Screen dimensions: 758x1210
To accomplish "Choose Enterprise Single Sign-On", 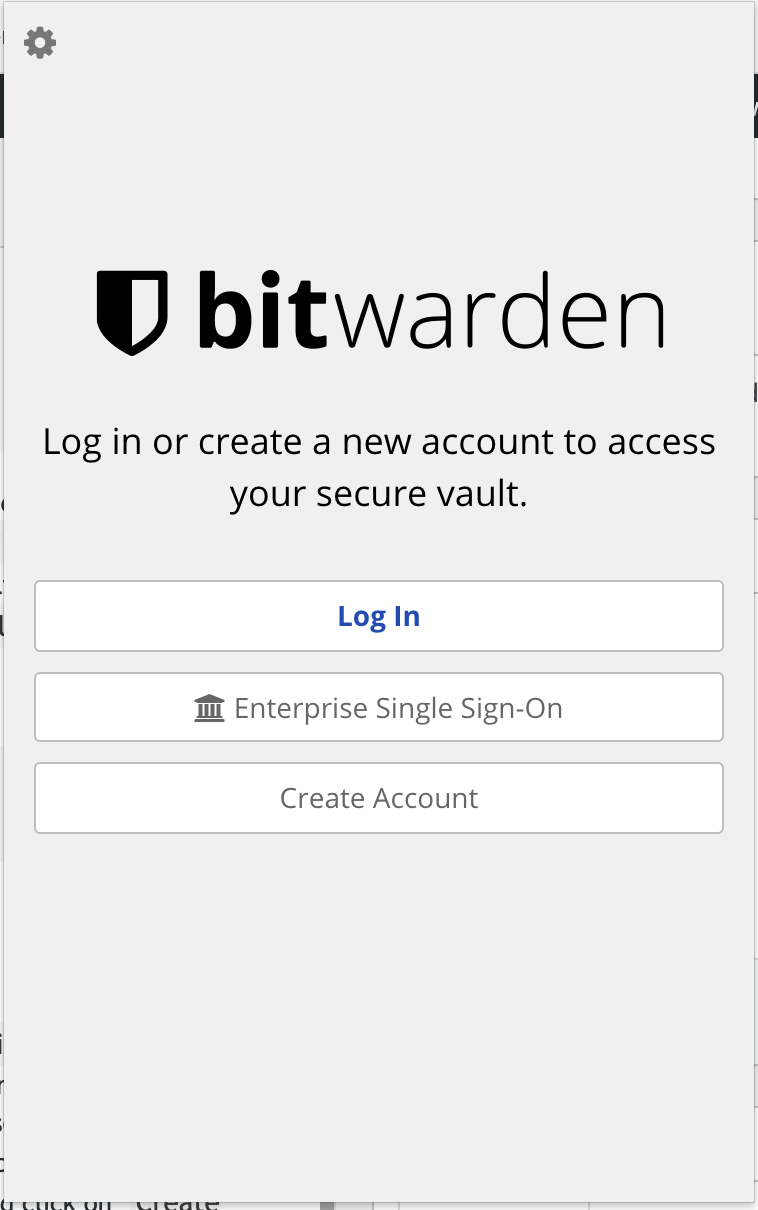I will pos(379,708).
